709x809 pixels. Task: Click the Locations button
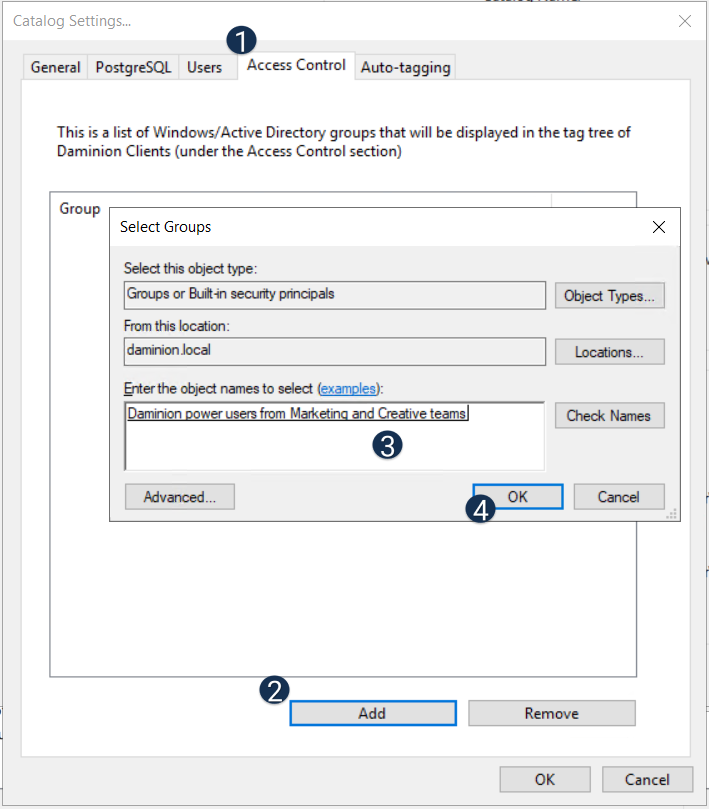(x=609, y=352)
